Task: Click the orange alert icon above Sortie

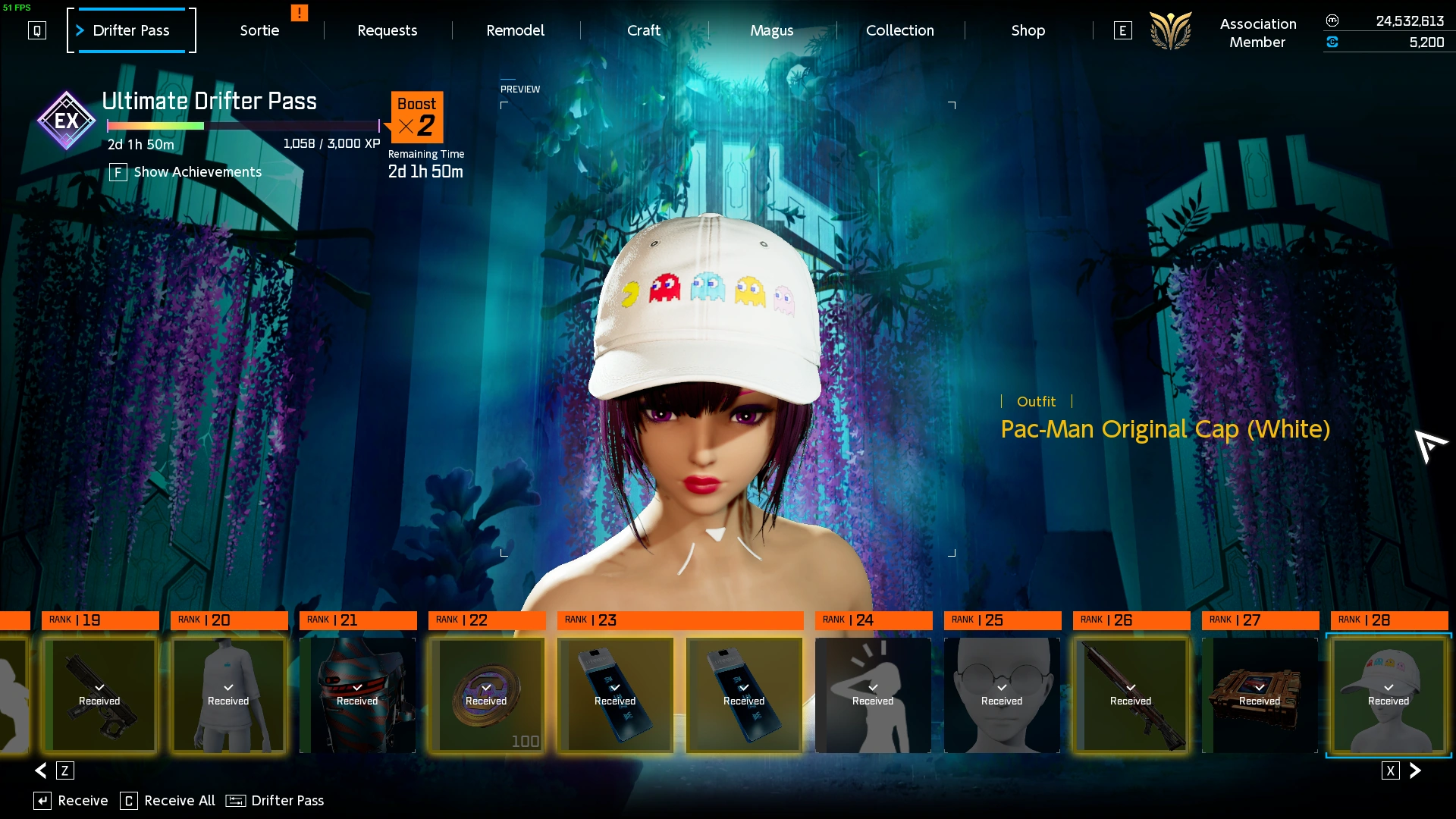Action: [x=300, y=13]
